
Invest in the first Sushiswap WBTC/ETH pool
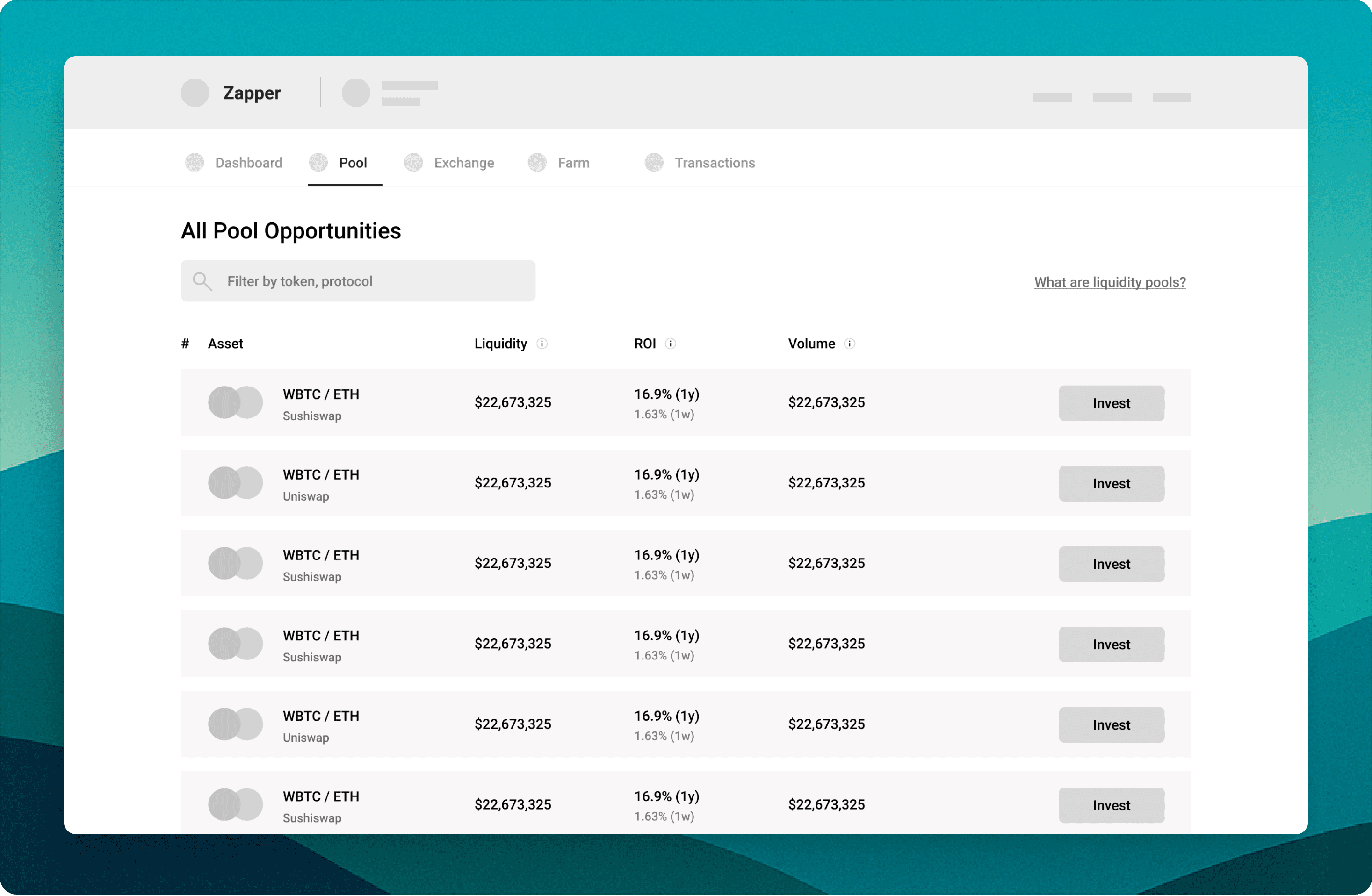[1111, 403]
